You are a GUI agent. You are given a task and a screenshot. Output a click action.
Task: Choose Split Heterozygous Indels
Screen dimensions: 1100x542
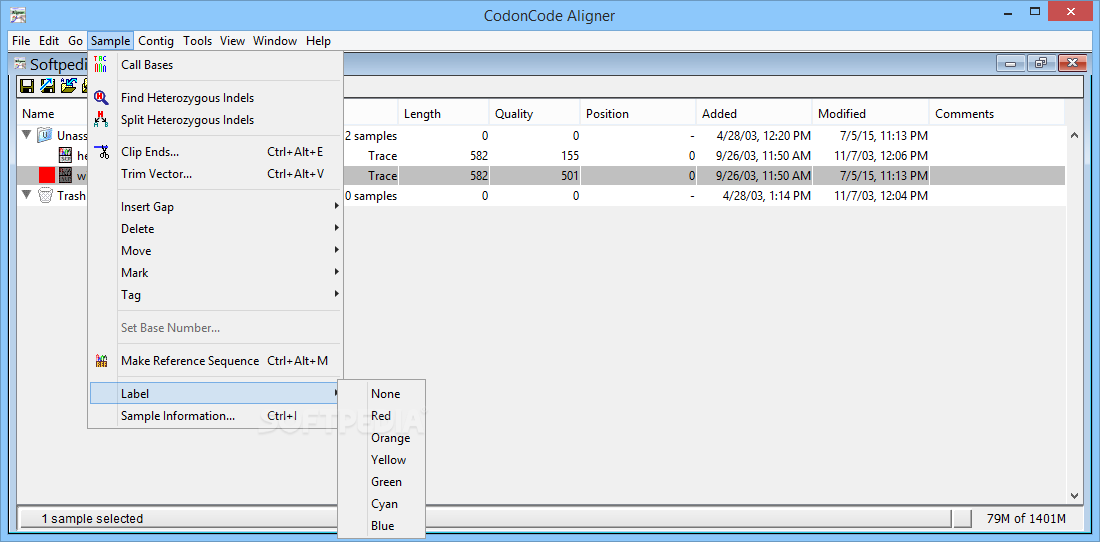point(216,120)
